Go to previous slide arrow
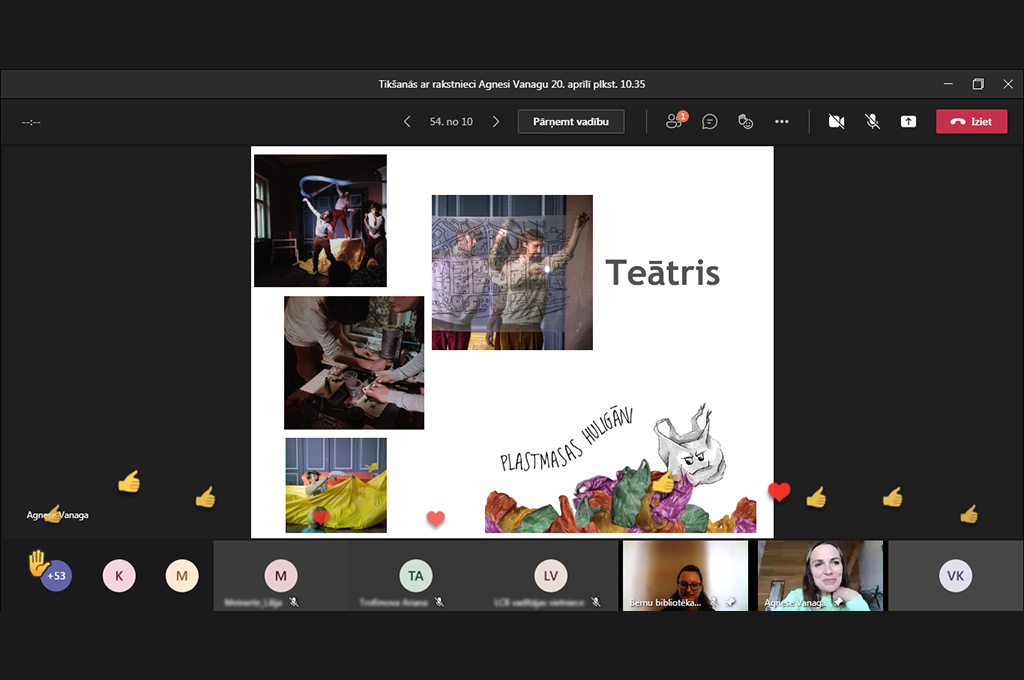Viewport: 1024px width, 680px height. 407,121
